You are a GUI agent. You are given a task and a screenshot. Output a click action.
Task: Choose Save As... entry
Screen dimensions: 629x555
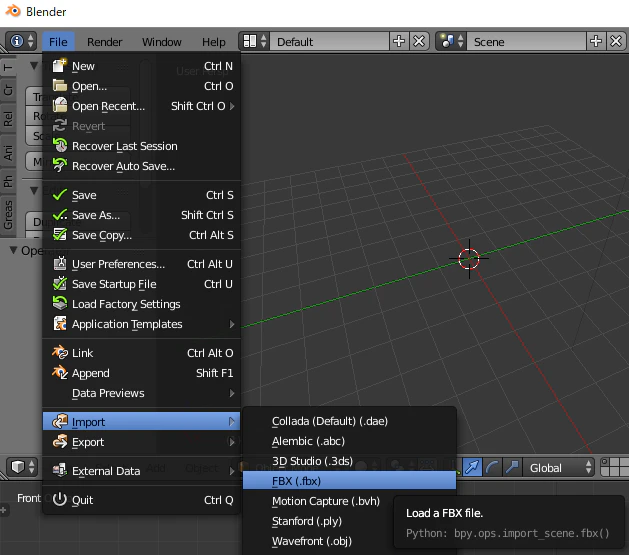142,215
